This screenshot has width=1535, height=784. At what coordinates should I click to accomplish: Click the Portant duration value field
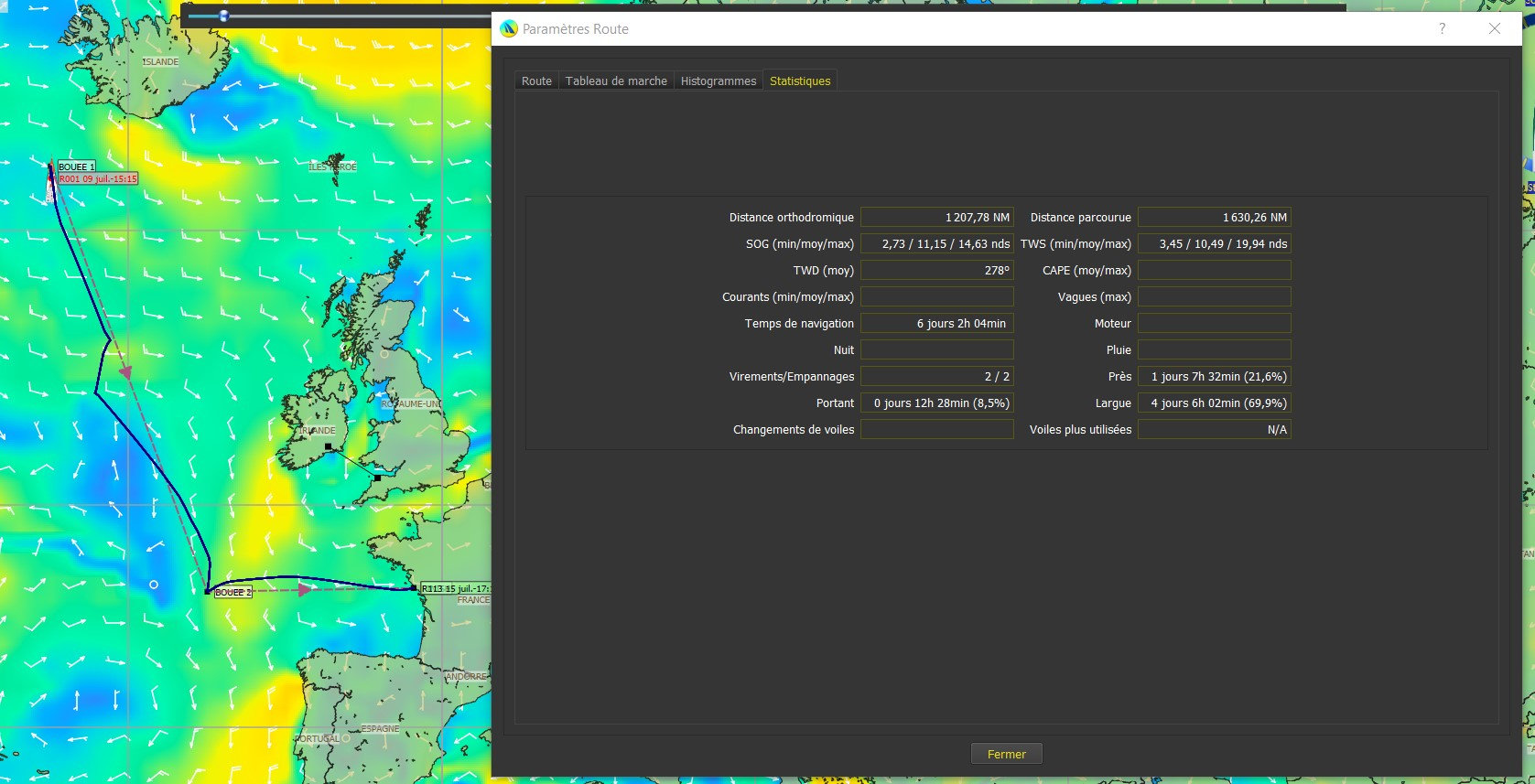point(937,403)
